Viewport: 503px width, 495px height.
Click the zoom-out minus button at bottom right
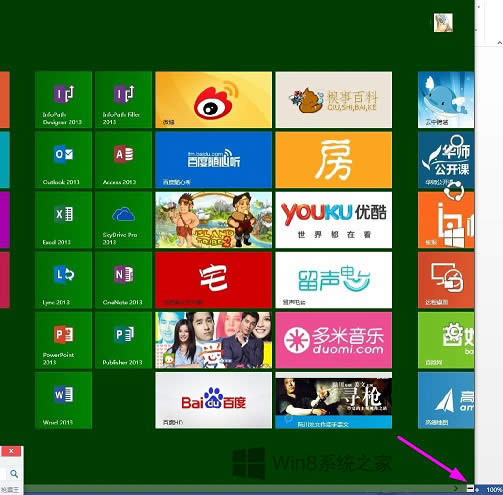[470, 489]
